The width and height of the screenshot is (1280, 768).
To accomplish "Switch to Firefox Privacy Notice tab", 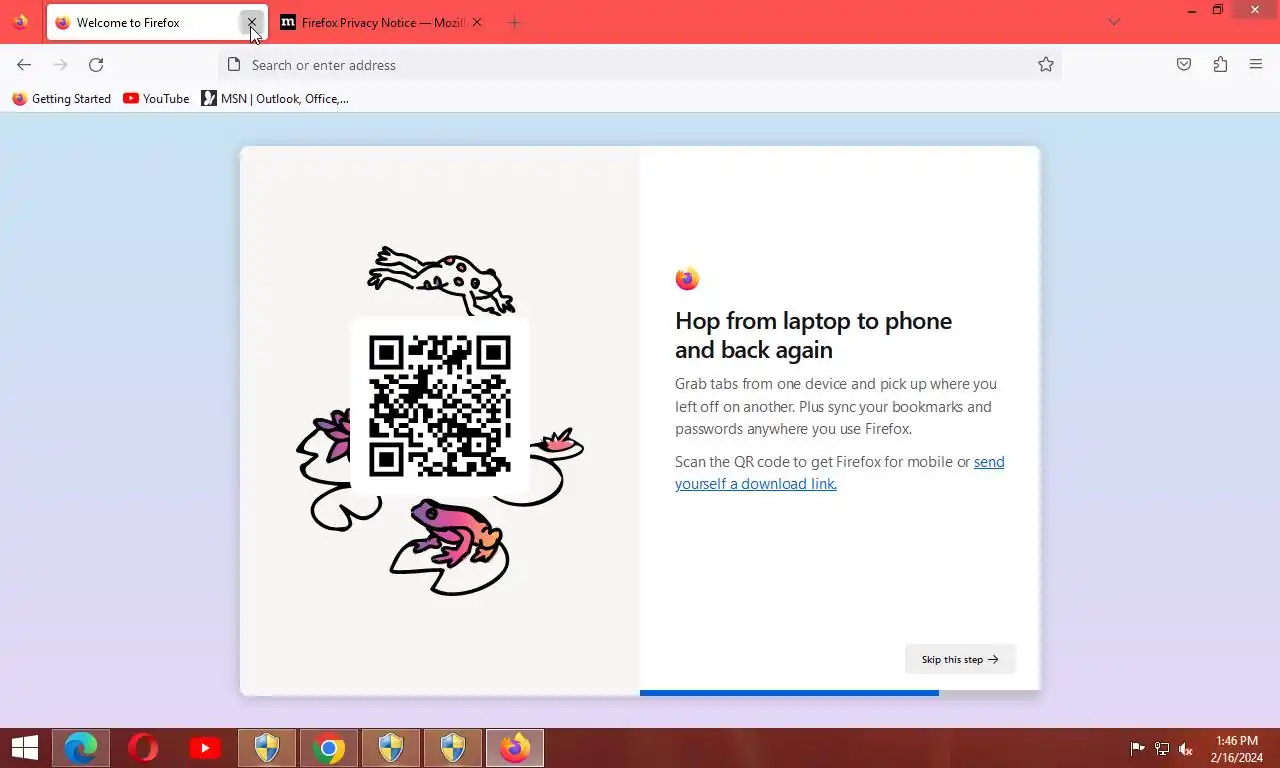I will (381, 22).
